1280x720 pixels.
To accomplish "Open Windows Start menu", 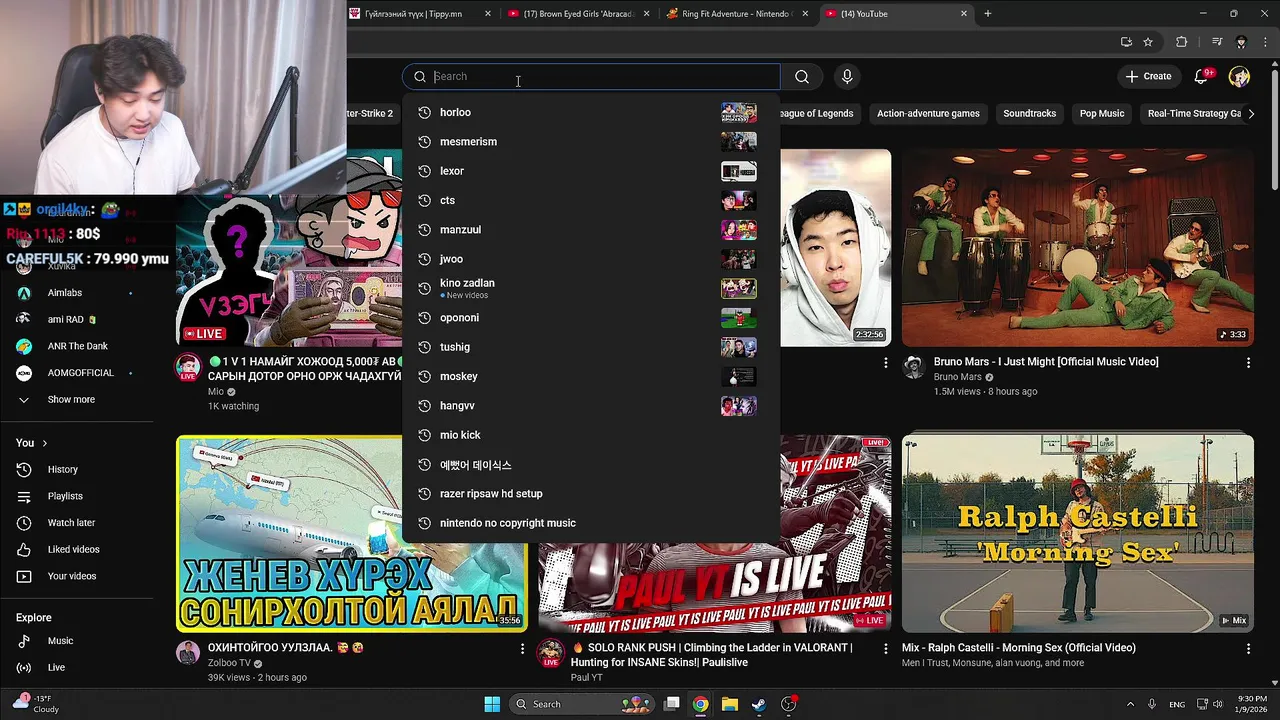I will point(492,704).
